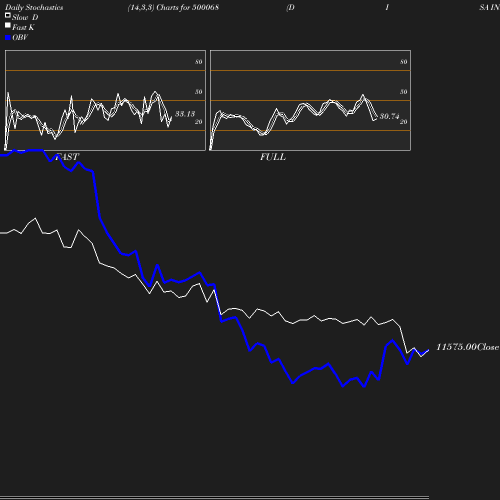Viewport: 500px width, 500px height.
Task: Click the 'Slow D' legend label
Action: 25,17
